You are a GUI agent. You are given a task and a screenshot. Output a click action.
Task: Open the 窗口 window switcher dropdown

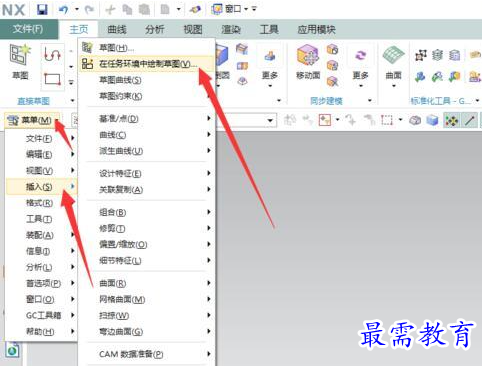pos(234,9)
